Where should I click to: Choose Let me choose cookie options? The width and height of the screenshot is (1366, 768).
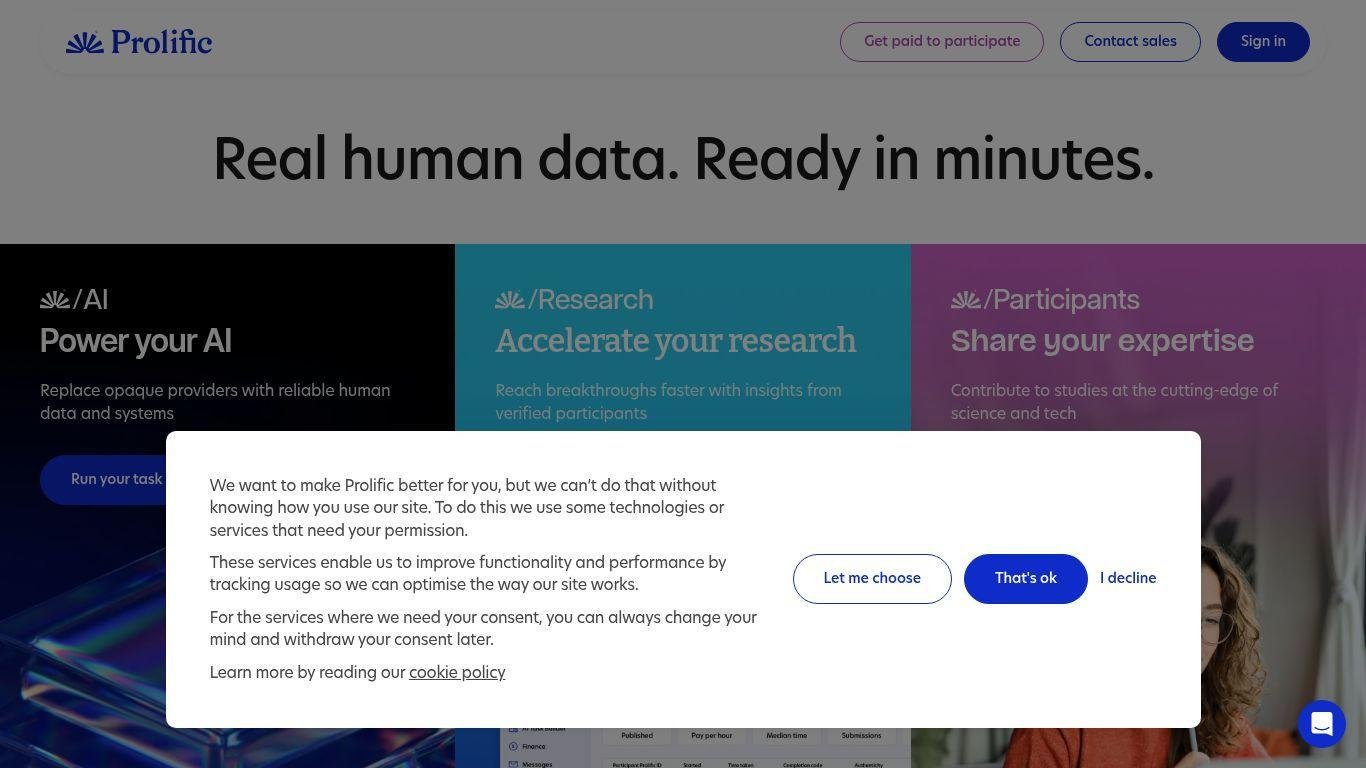click(x=872, y=579)
